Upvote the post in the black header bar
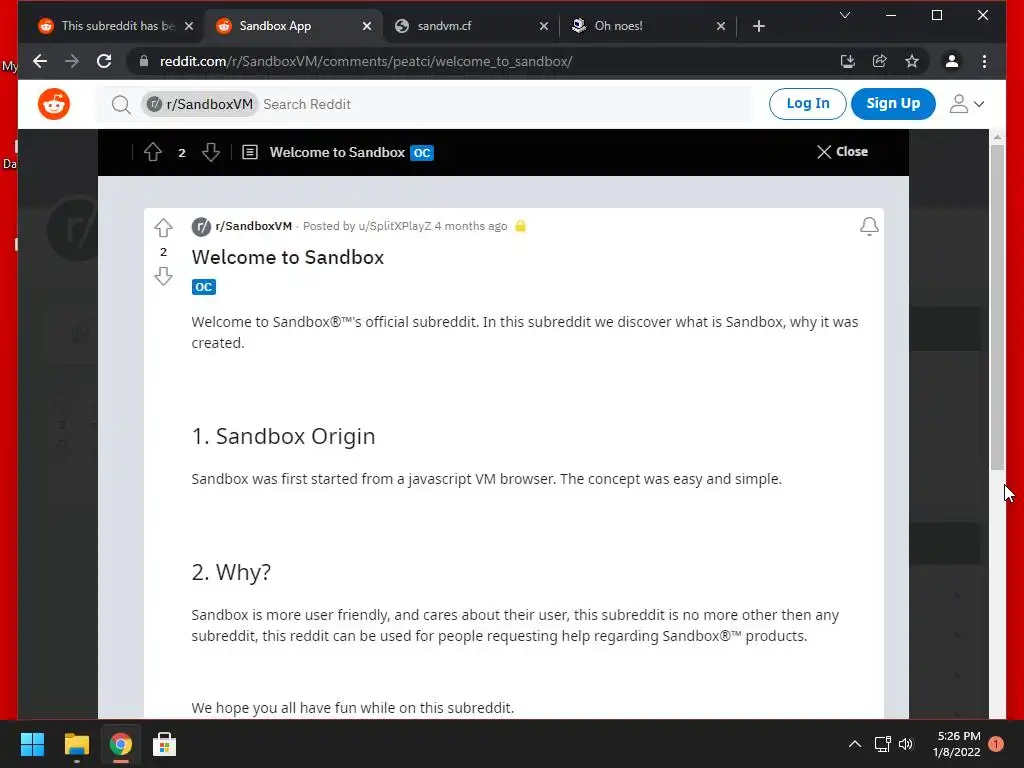Screen dimensions: 1024x768 (x=153, y=152)
